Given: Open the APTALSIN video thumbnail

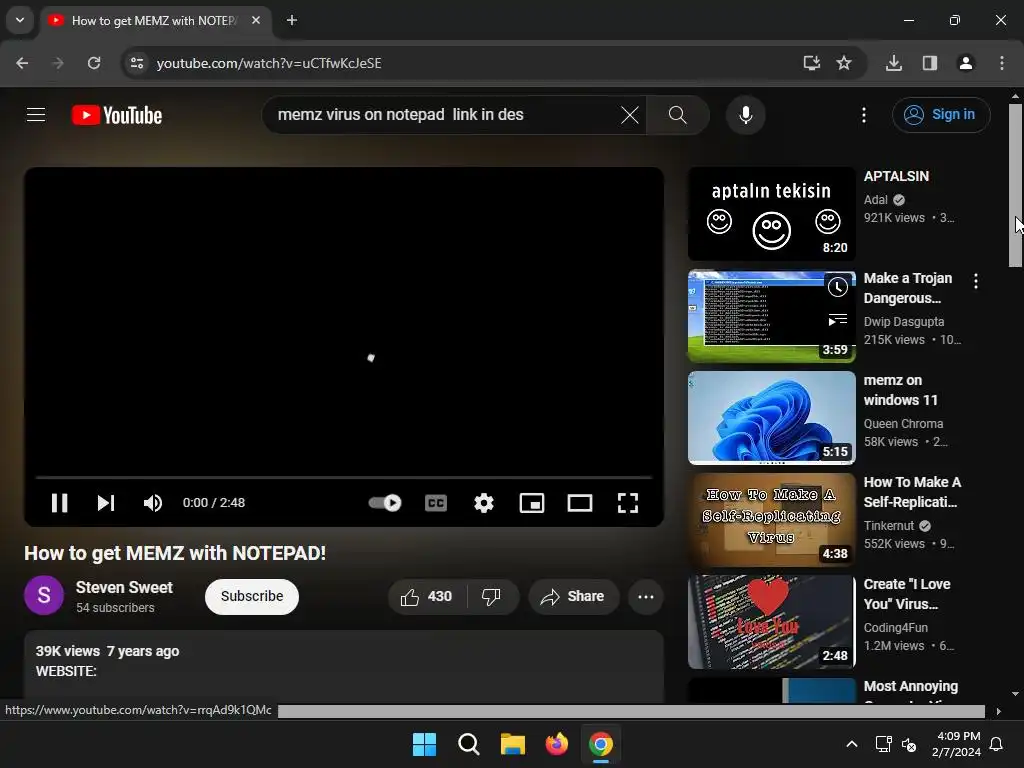Looking at the screenshot, I should tap(771, 214).
